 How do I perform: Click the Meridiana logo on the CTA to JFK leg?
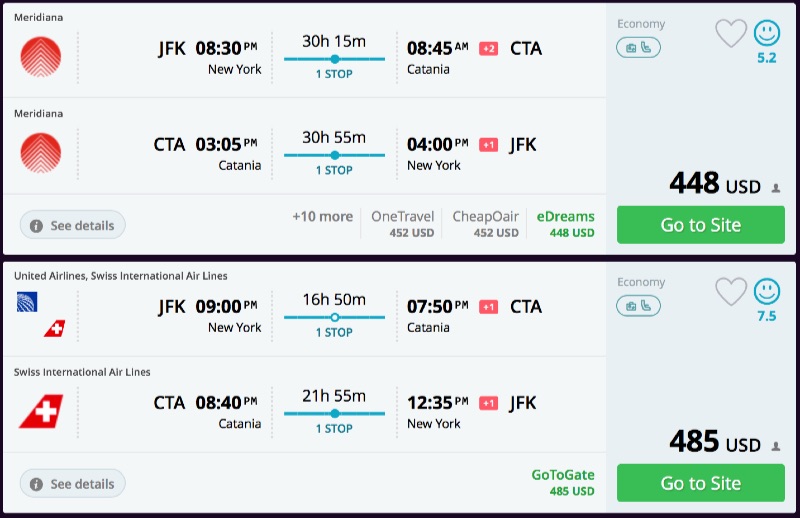coord(40,152)
